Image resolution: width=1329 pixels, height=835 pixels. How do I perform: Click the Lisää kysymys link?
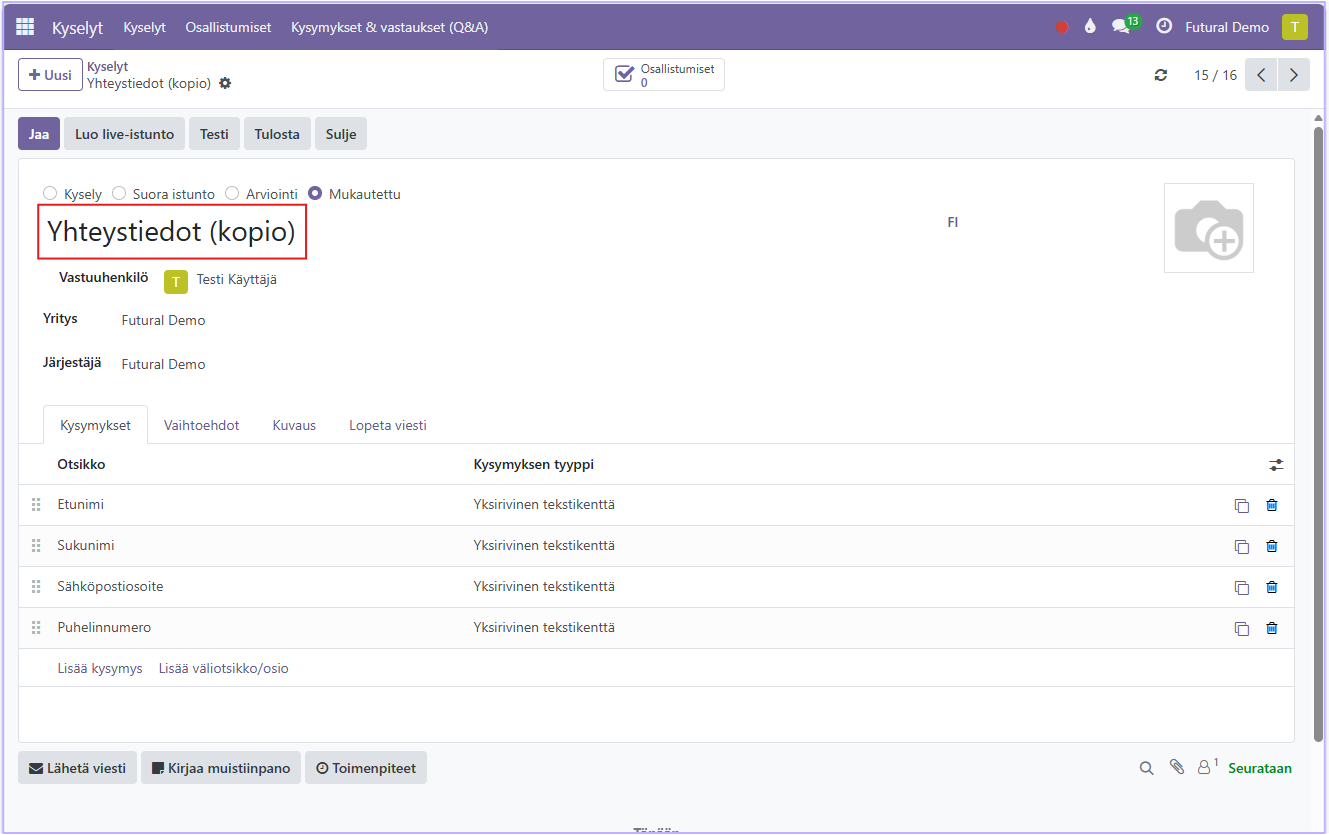pos(100,668)
